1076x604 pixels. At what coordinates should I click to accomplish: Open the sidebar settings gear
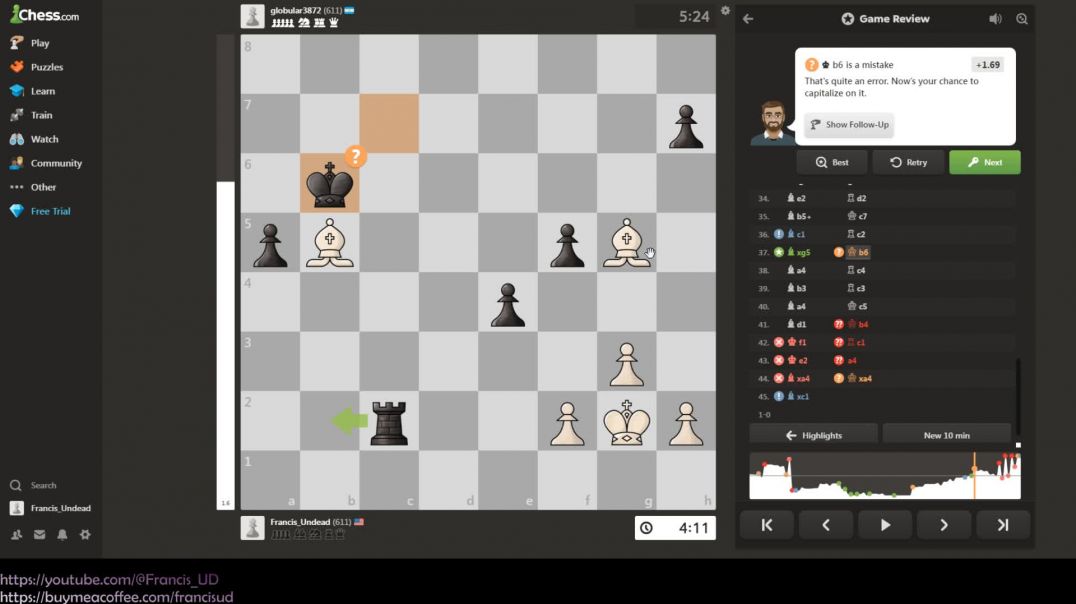click(85, 535)
